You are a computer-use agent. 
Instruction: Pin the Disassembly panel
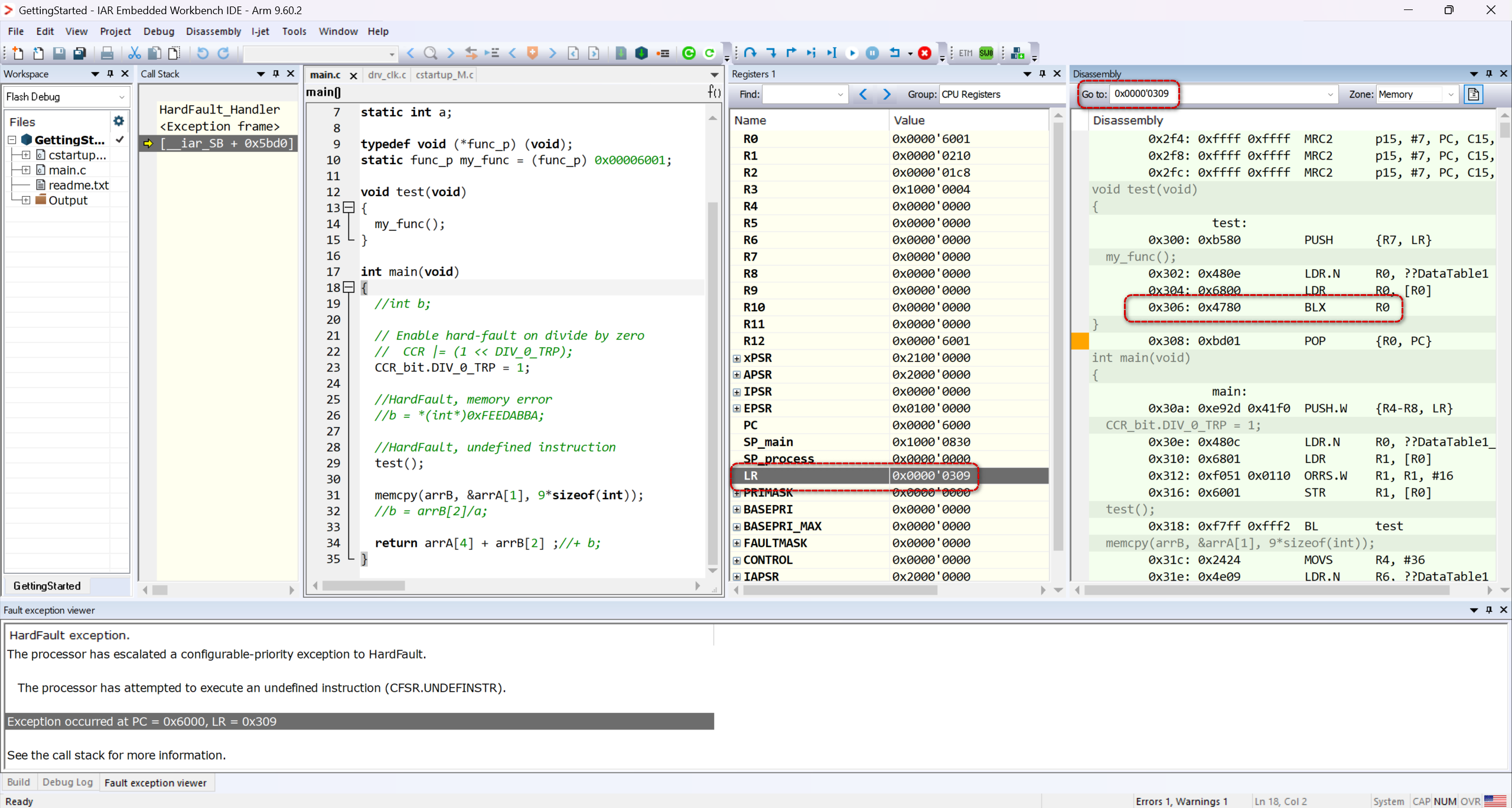(x=1489, y=73)
